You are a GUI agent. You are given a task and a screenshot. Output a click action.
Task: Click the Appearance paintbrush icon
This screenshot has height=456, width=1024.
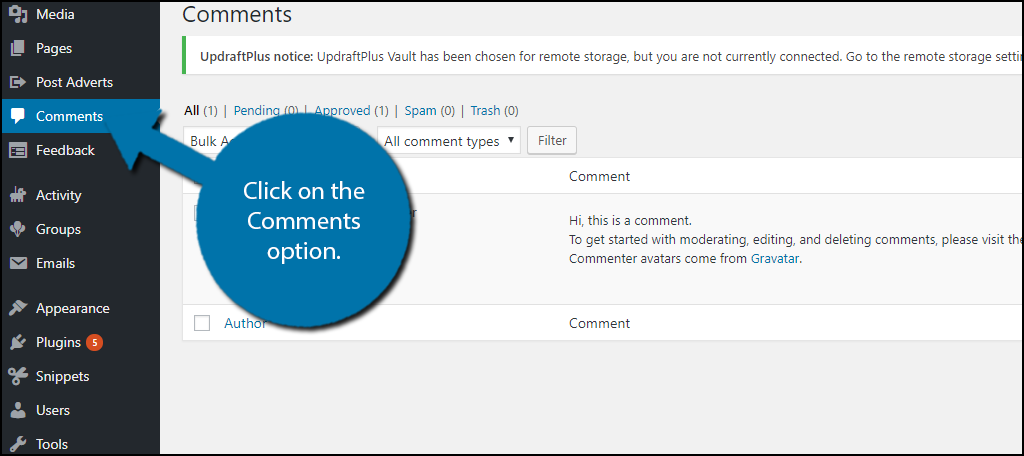[x=18, y=308]
